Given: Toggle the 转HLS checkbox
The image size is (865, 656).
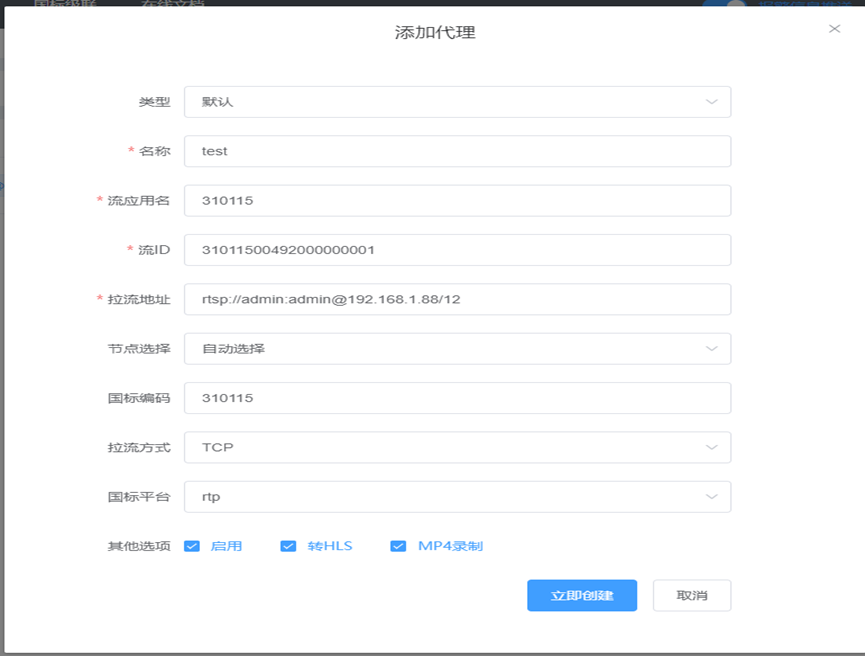Looking at the screenshot, I should click(x=288, y=546).
